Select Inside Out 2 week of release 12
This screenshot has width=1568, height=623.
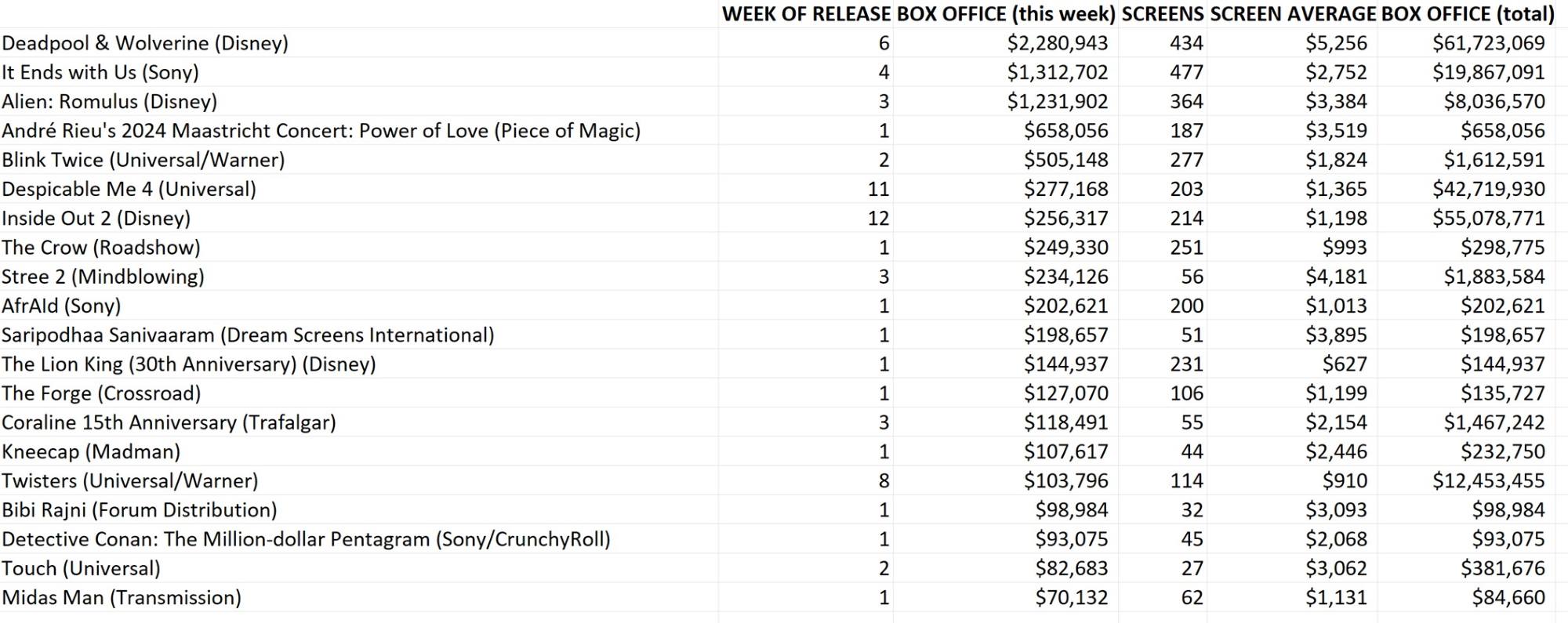(x=878, y=218)
